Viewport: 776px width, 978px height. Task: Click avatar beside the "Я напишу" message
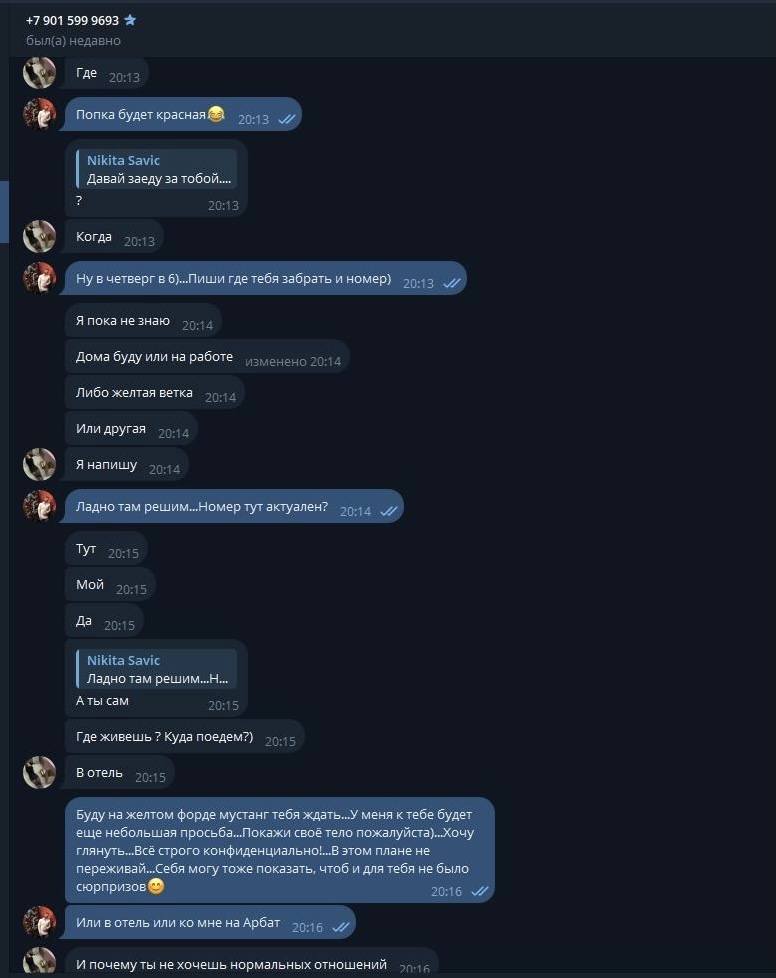[x=40, y=464]
